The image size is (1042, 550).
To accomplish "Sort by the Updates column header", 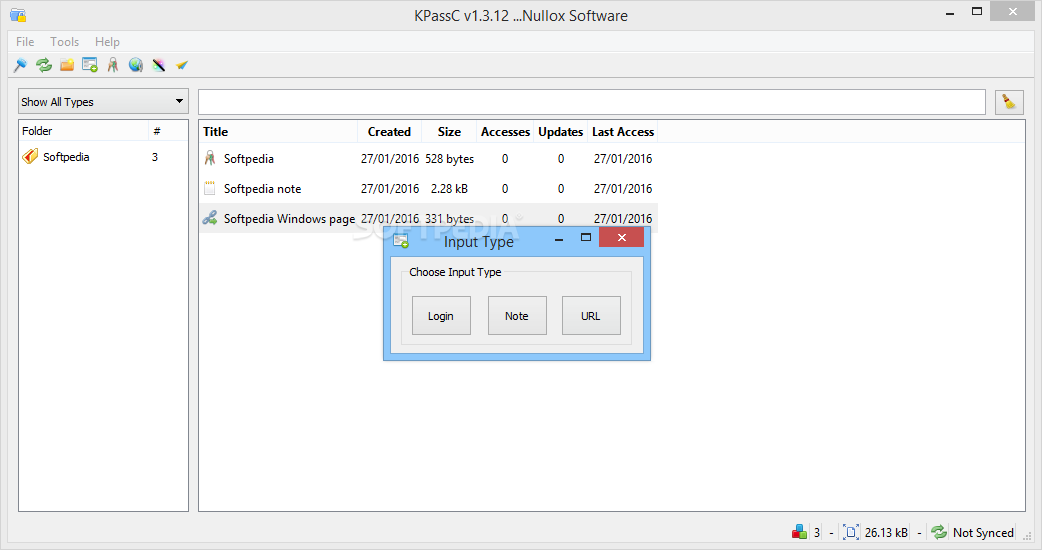I will pyautogui.click(x=561, y=132).
